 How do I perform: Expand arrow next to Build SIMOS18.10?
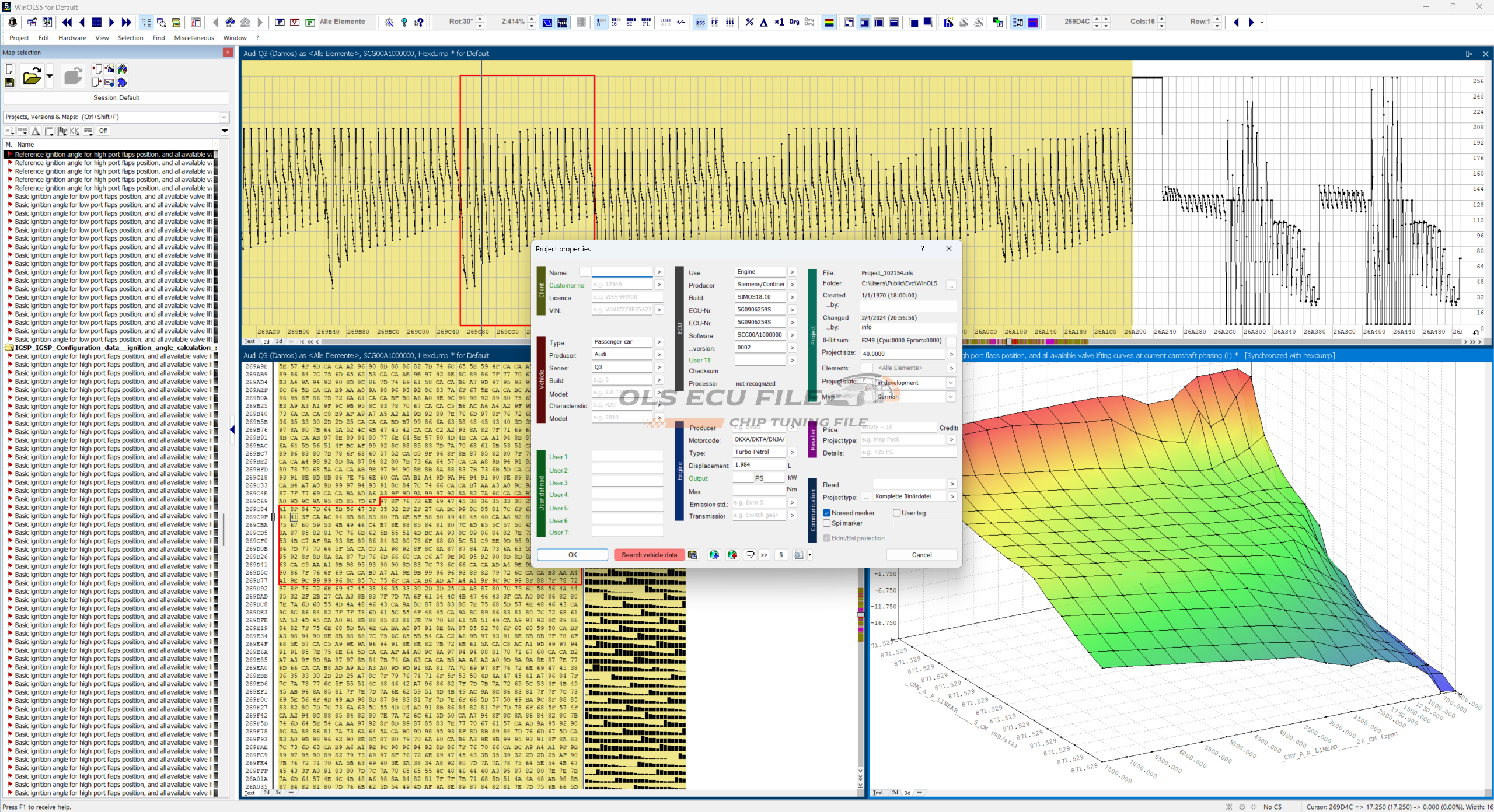click(x=792, y=297)
